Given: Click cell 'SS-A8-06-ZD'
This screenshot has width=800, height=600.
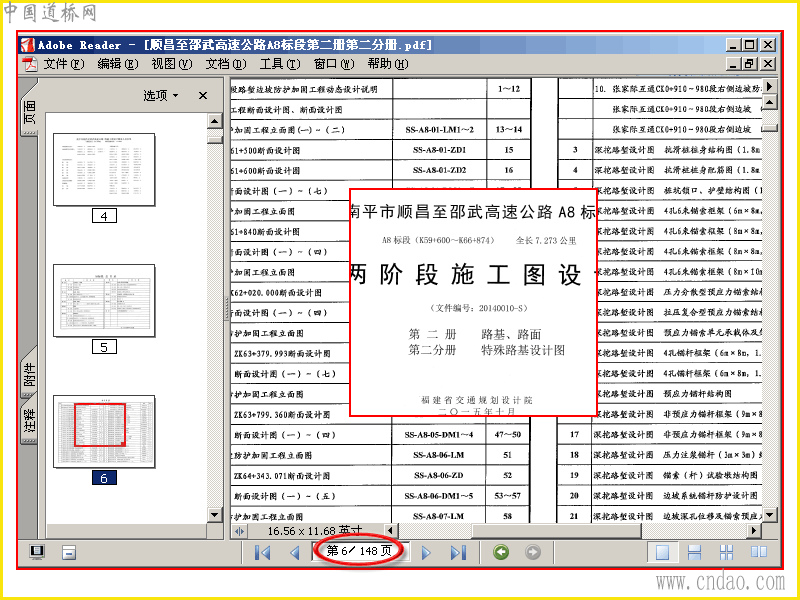Looking at the screenshot, I should pyautogui.click(x=439, y=476).
